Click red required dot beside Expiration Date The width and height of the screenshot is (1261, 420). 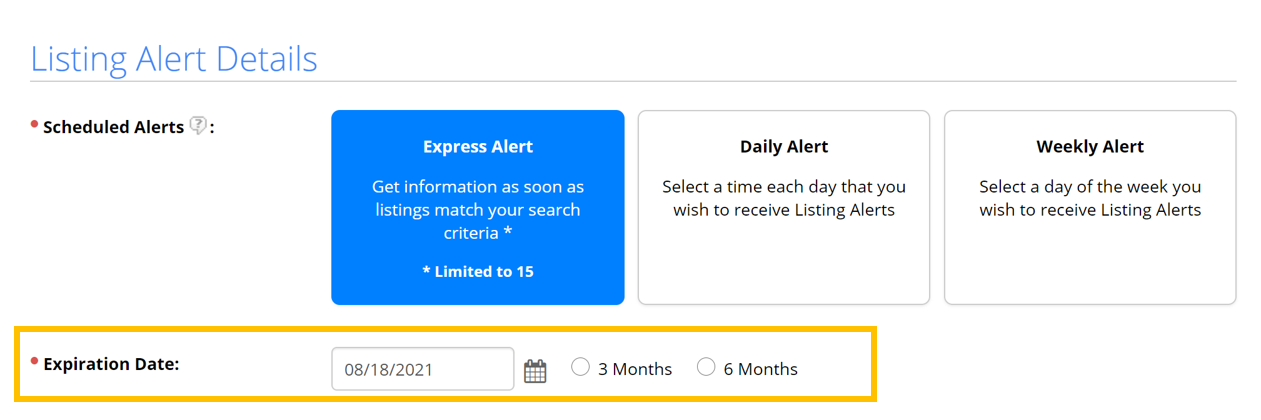(34, 361)
